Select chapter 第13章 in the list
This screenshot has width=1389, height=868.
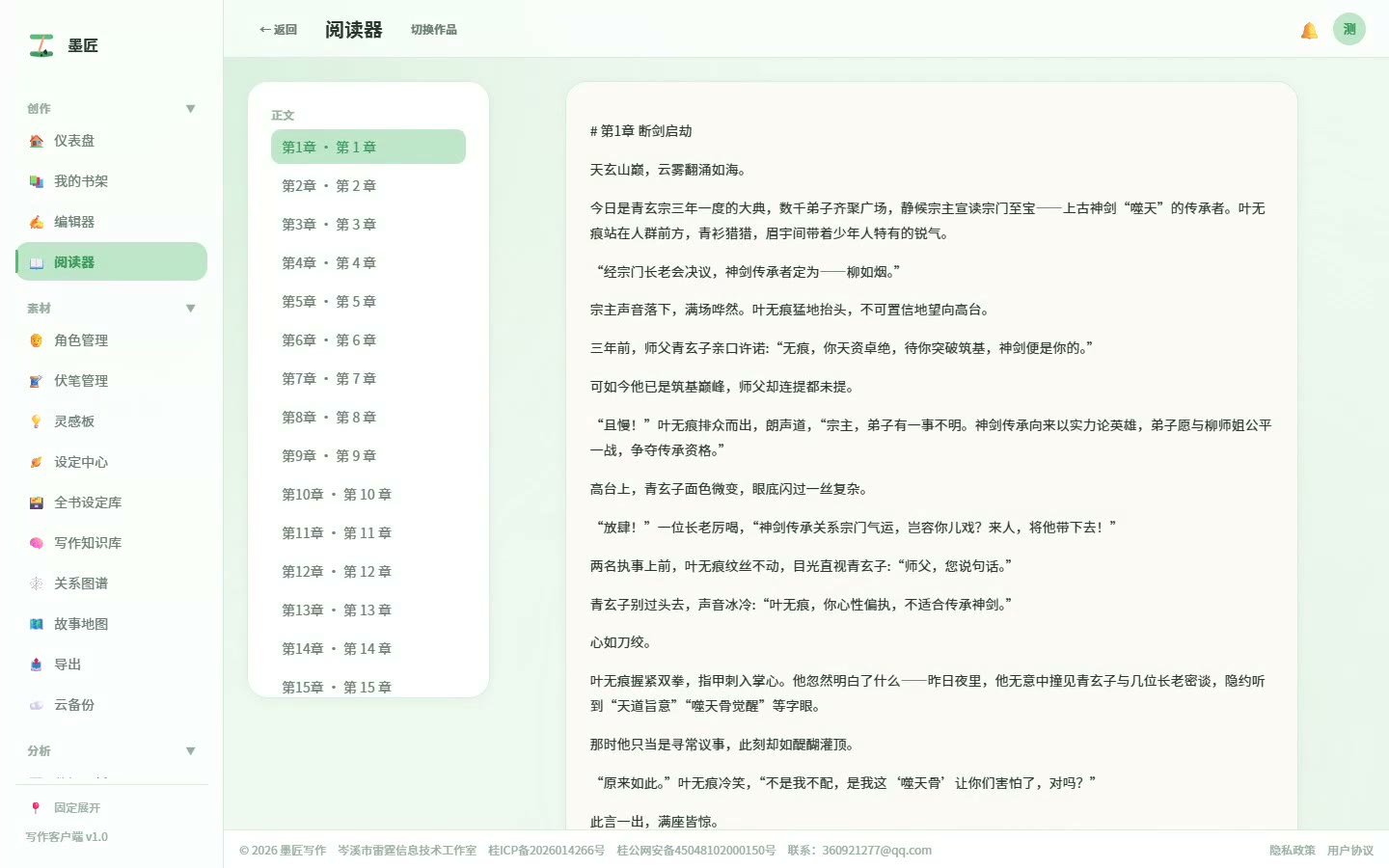tap(368, 610)
